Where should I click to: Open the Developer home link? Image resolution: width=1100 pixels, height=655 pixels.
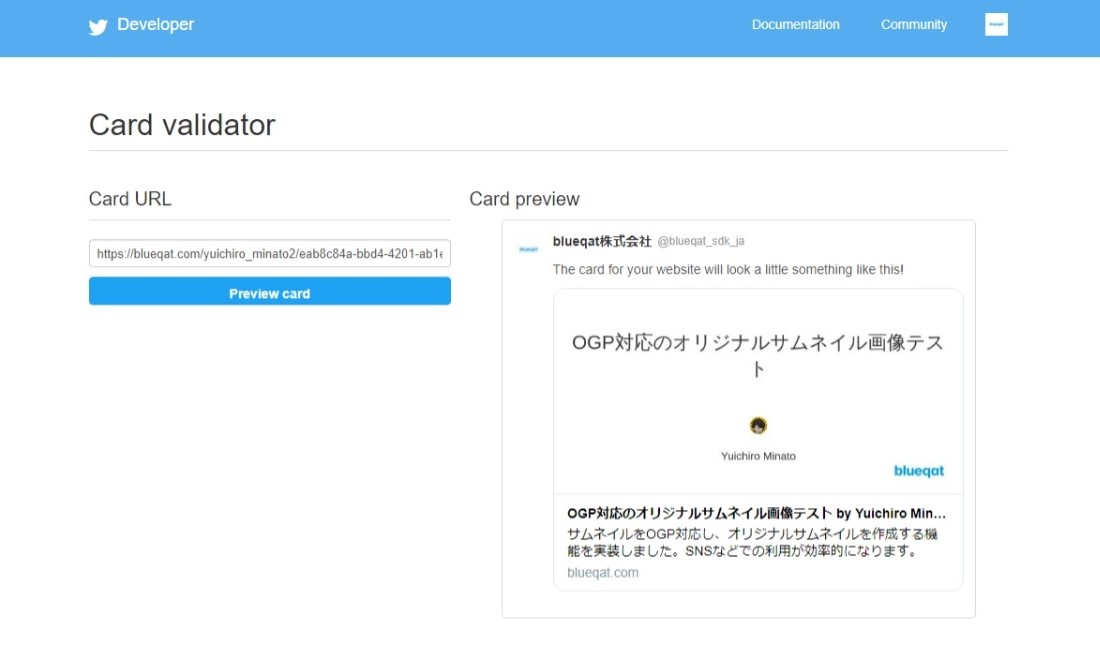coord(155,25)
